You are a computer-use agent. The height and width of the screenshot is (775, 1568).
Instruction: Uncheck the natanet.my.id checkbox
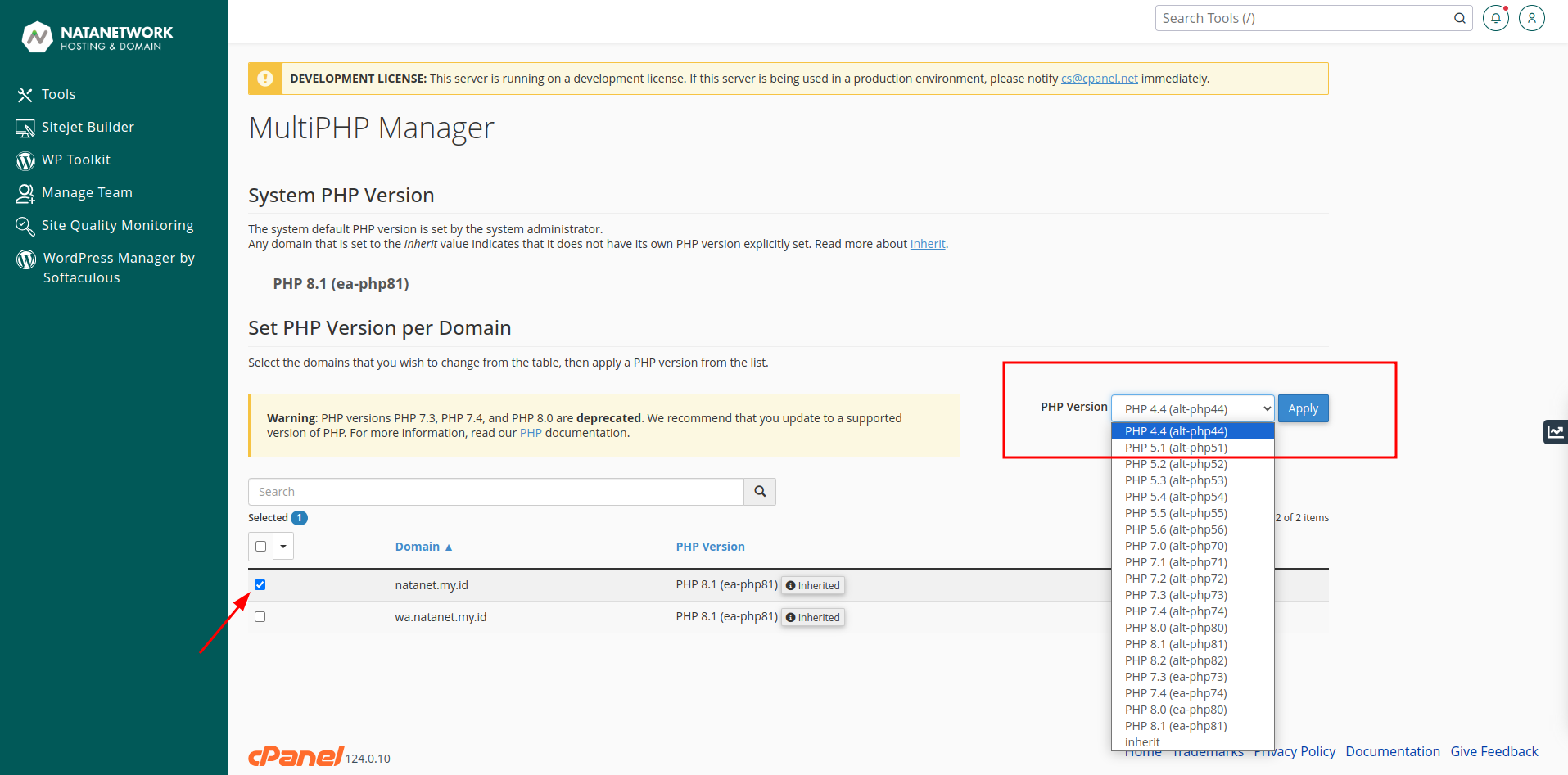260,584
